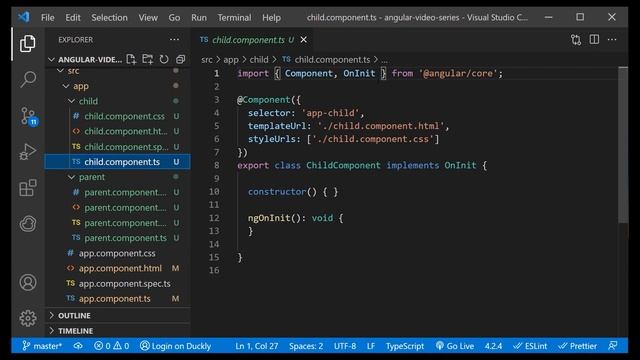The height and width of the screenshot is (360, 640).
Task: Click the Ln 1, Col 27 cursor position
Action: [x=257, y=346]
